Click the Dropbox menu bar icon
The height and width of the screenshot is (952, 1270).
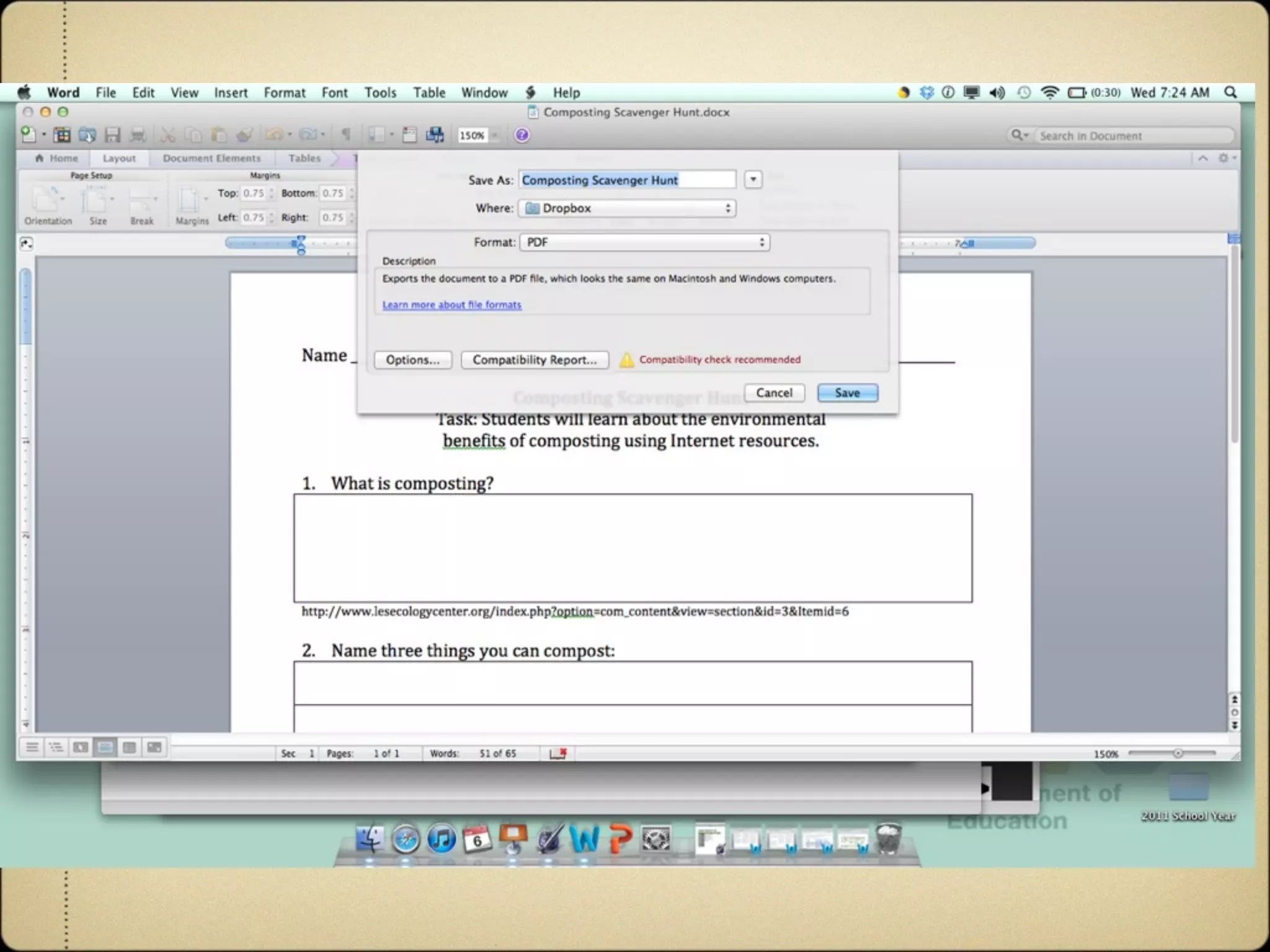click(x=926, y=92)
